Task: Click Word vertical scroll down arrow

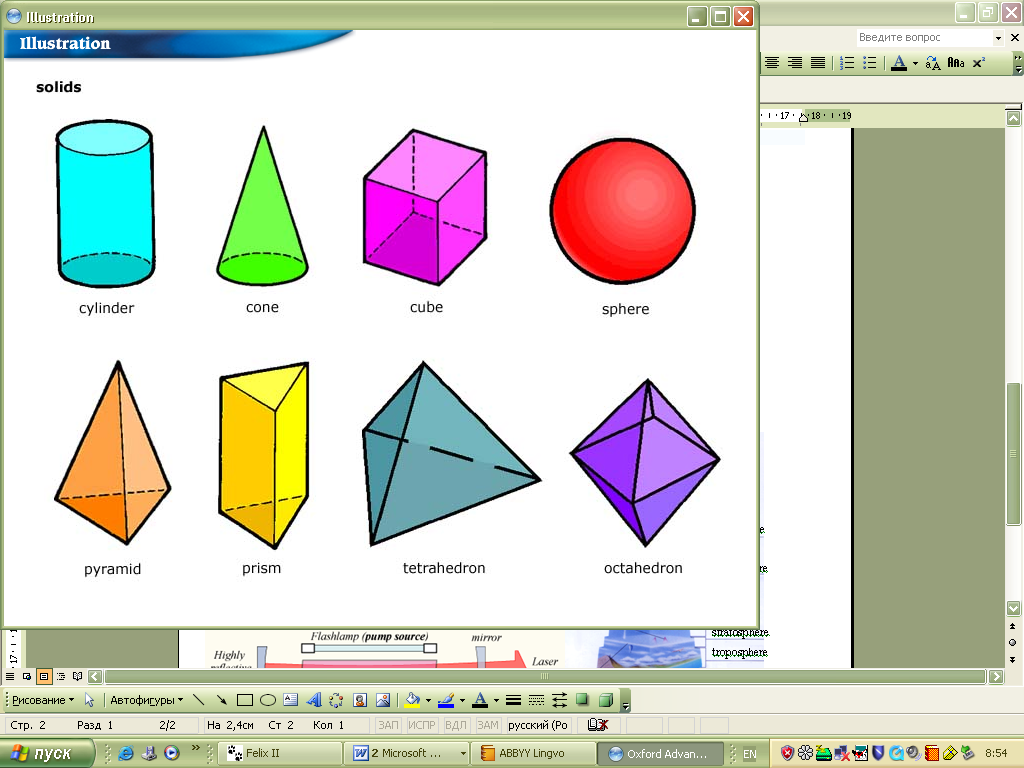Action: [x=1014, y=608]
